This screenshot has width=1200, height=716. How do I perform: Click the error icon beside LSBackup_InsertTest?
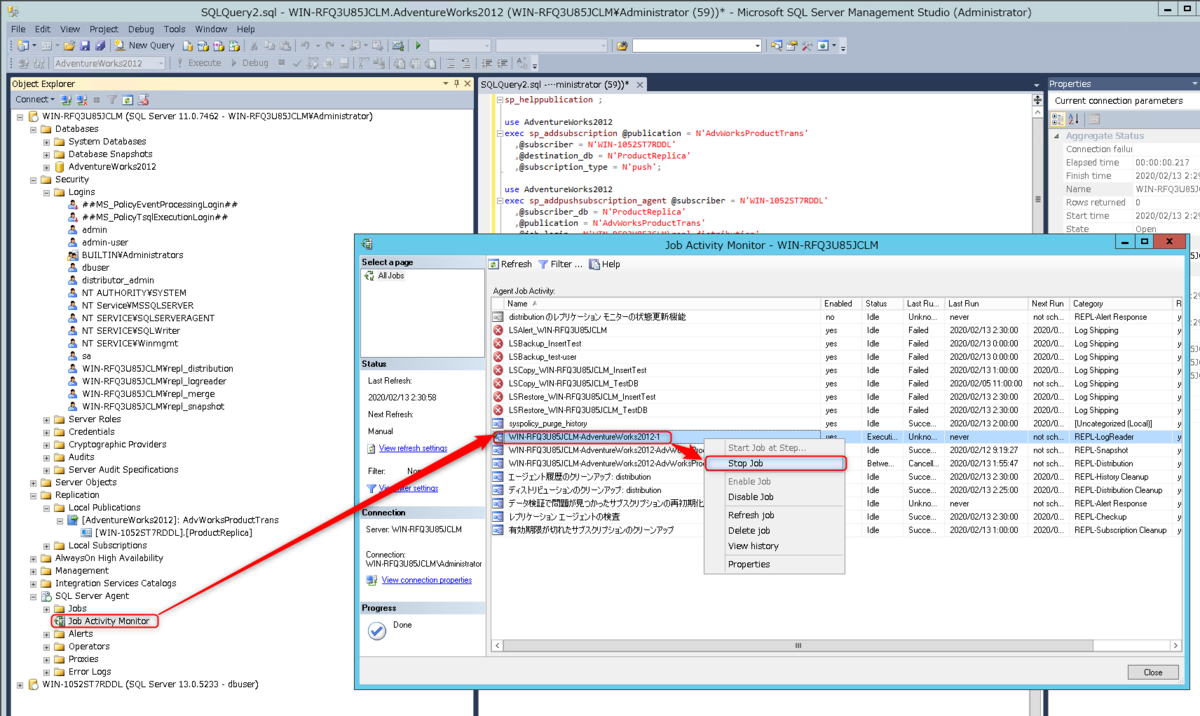pos(499,343)
